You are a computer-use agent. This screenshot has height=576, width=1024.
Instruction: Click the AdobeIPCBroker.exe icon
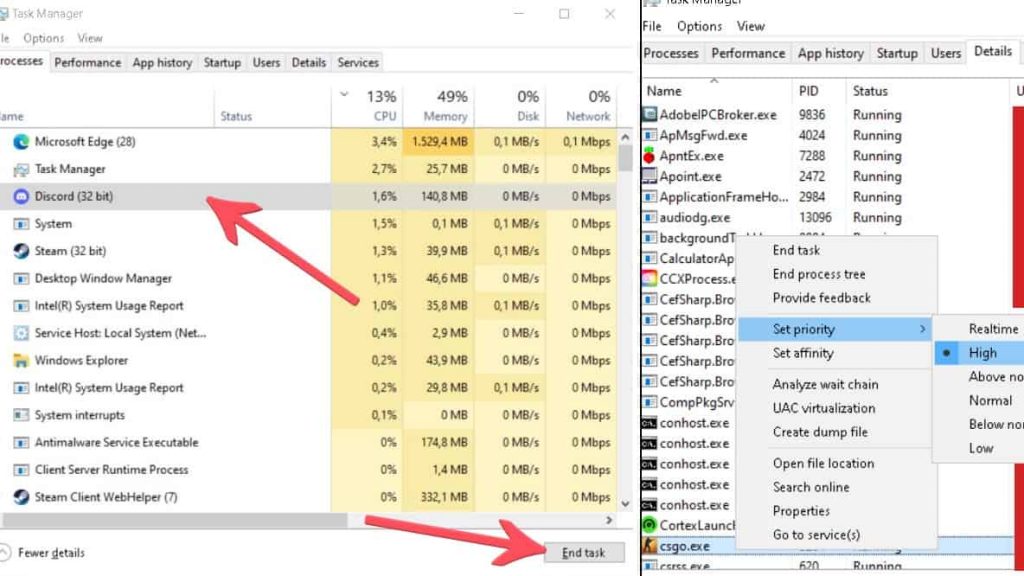(x=649, y=115)
